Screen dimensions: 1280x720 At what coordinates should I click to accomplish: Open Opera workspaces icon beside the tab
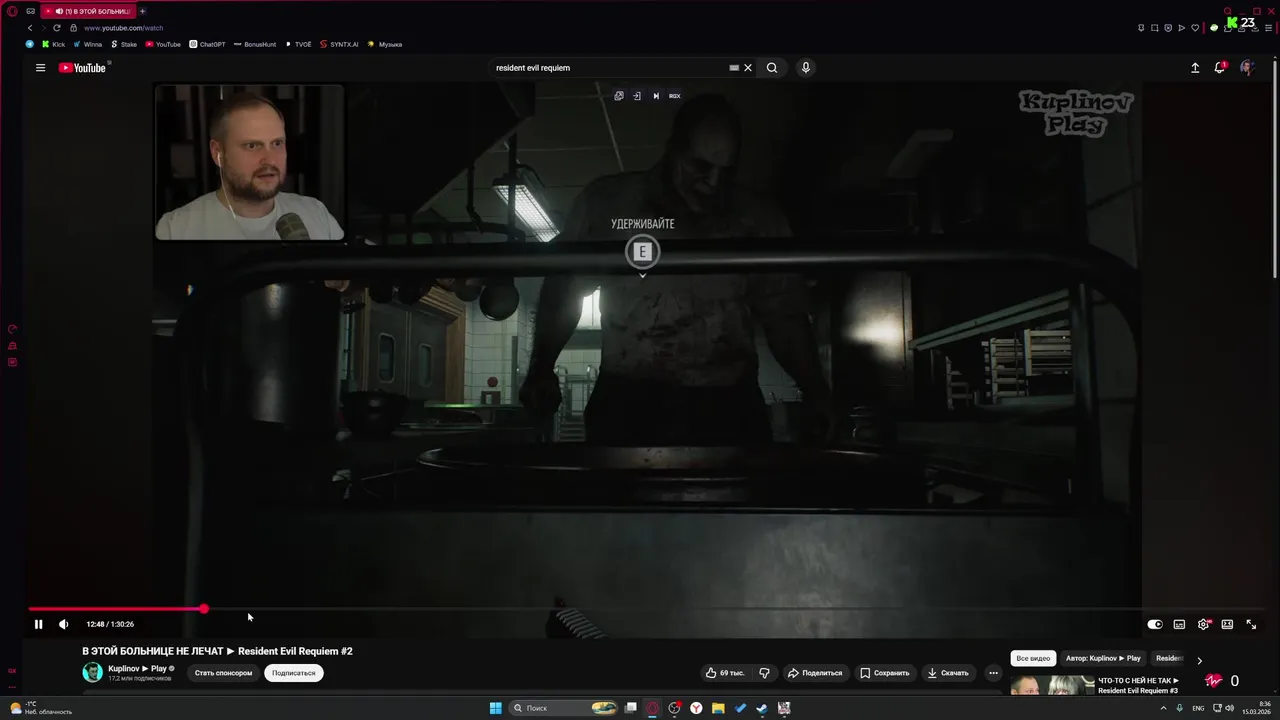pos(31,11)
